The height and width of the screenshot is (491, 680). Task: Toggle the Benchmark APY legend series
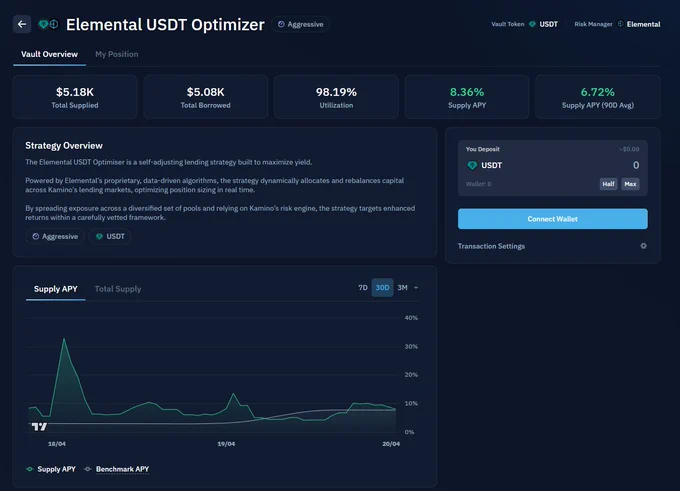(x=118, y=469)
